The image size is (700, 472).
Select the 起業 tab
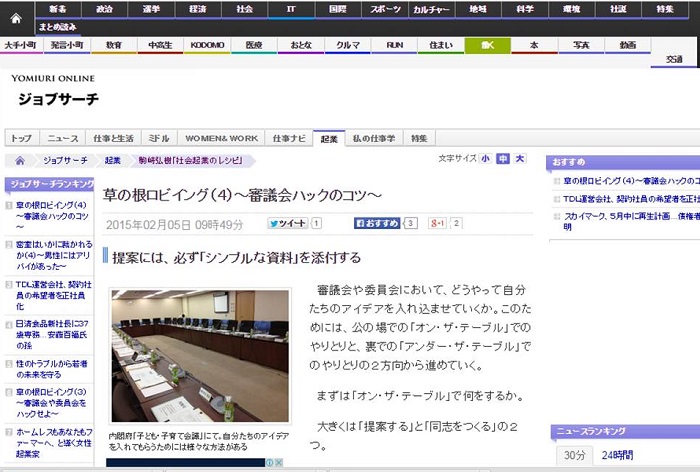[x=329, y=138]
